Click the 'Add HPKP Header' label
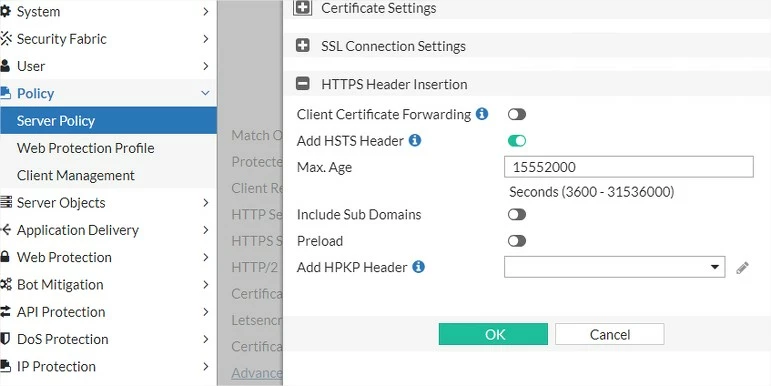Image resolution: width=771 pixels, height=386 pixels. pyautogui.click(x=352, y=267)
